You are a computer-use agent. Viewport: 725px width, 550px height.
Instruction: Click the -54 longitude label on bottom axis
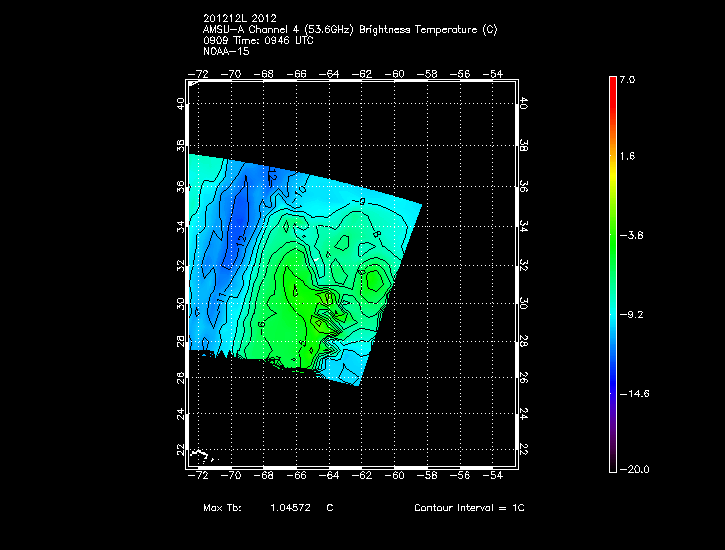pos(492,478)
